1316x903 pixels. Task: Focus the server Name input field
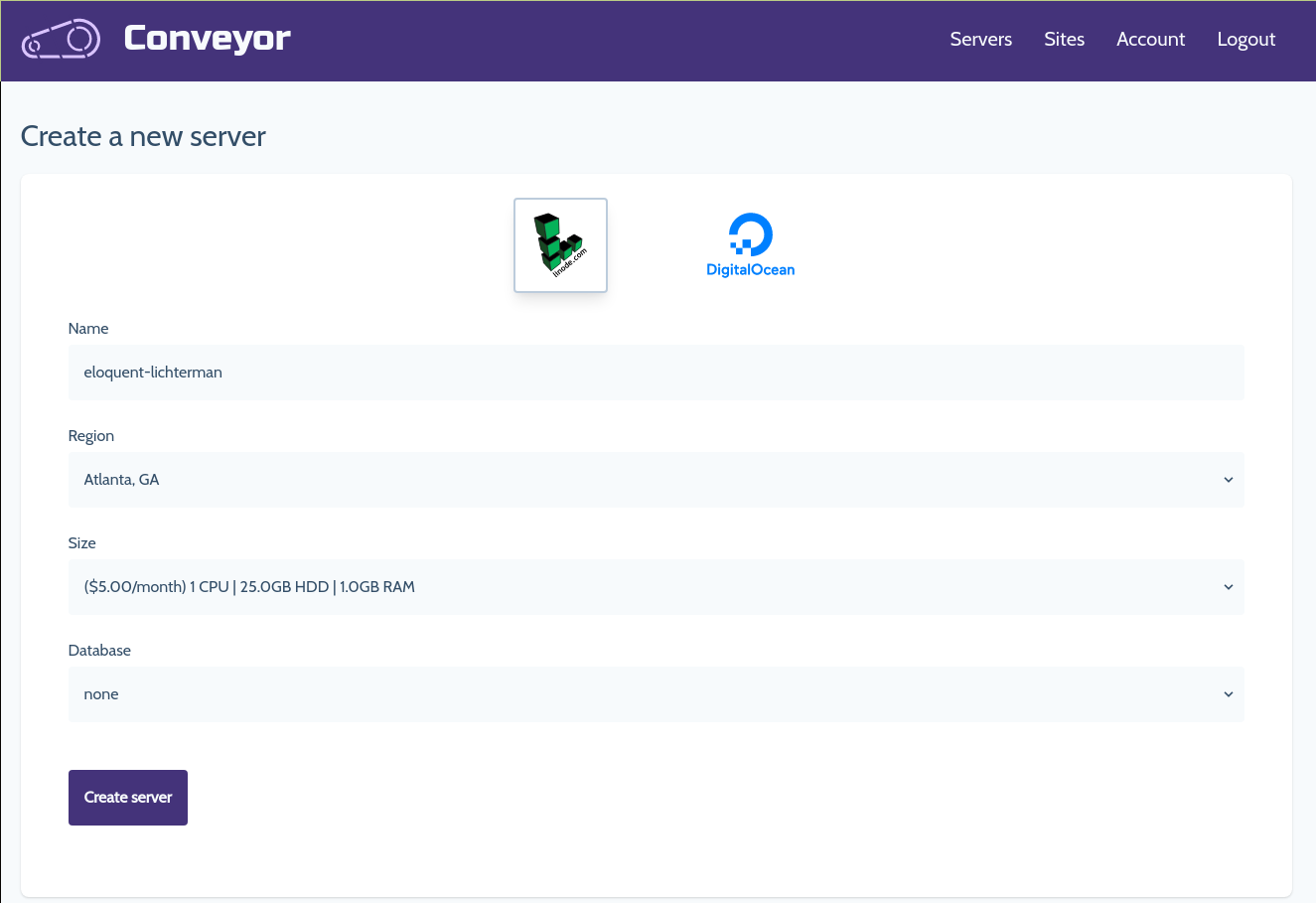[x=656, y=373]
